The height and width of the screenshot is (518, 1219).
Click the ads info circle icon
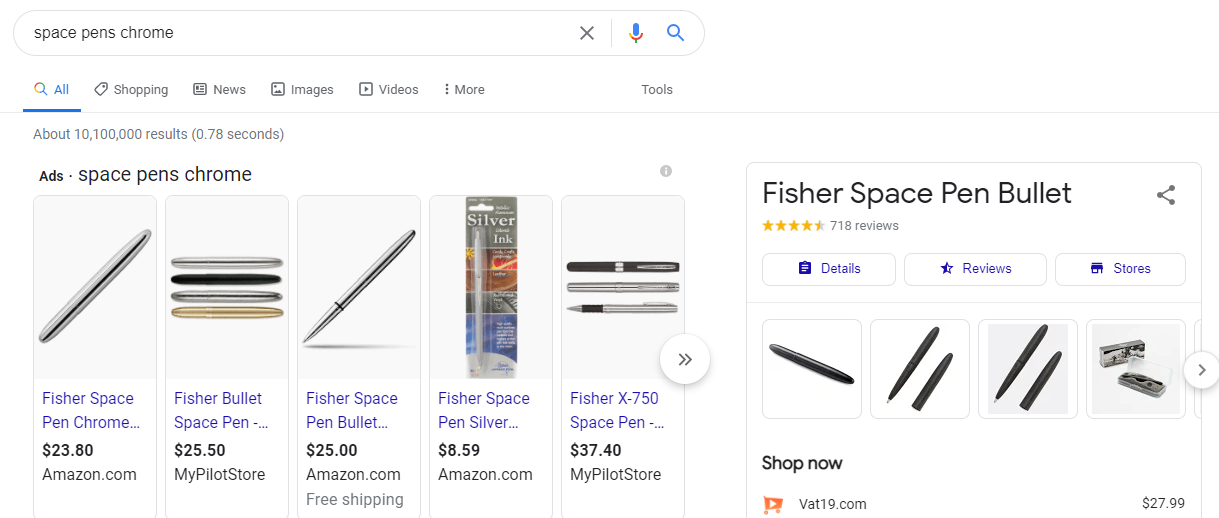pos(666,171)
